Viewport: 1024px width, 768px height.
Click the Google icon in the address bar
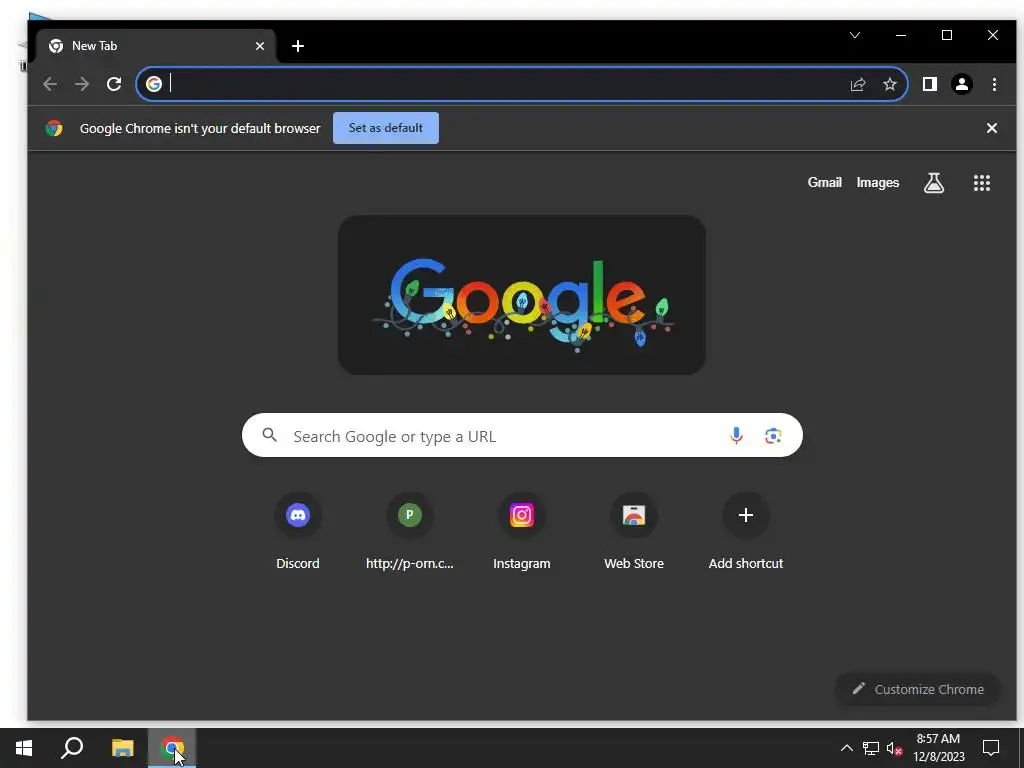tap(153, 84)
